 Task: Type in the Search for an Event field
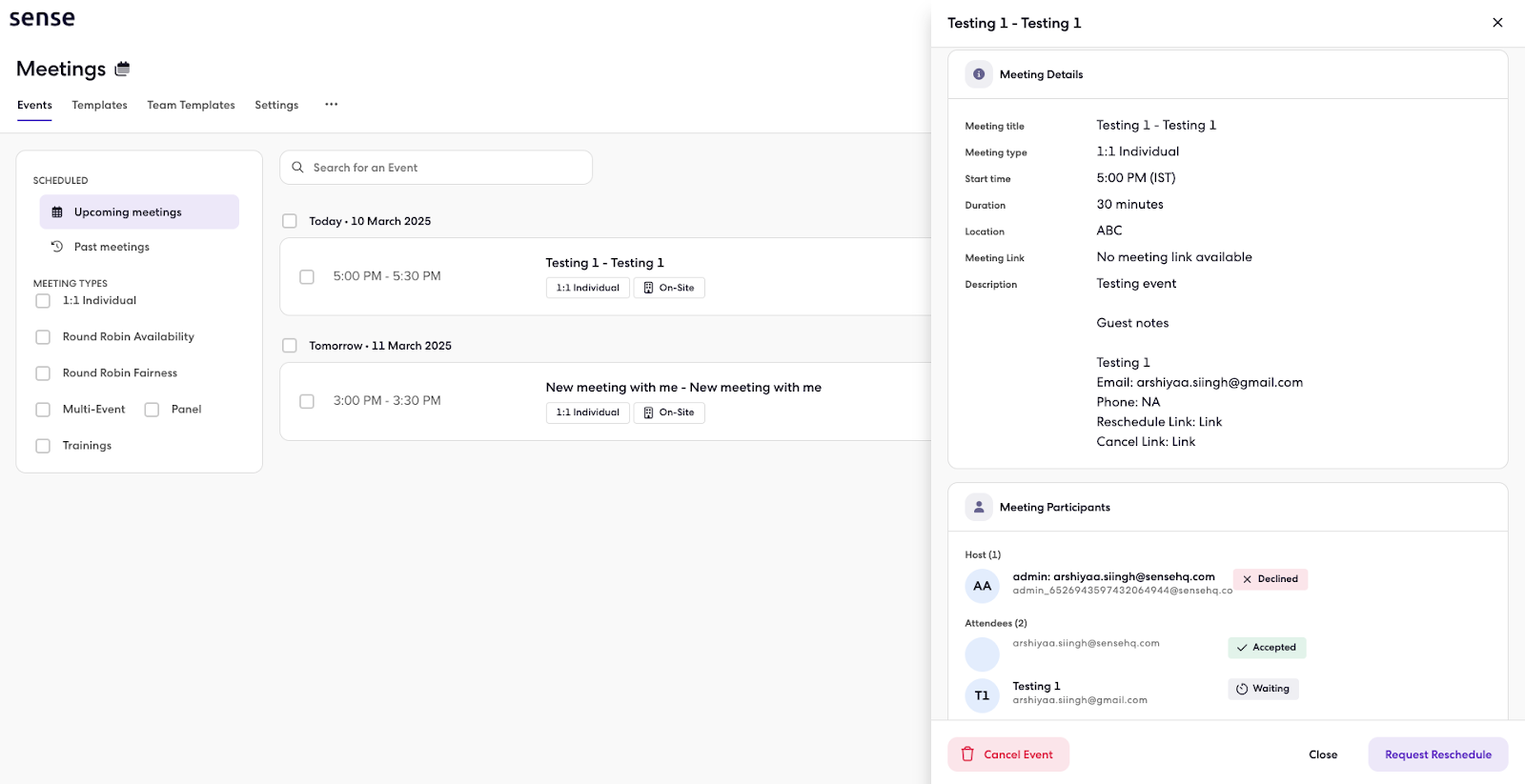click(x=448, y=168)
